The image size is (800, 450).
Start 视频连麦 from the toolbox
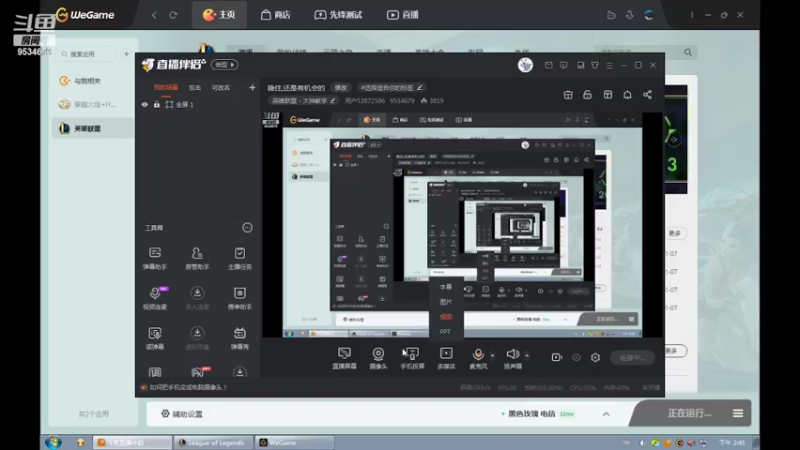point(155,298)
